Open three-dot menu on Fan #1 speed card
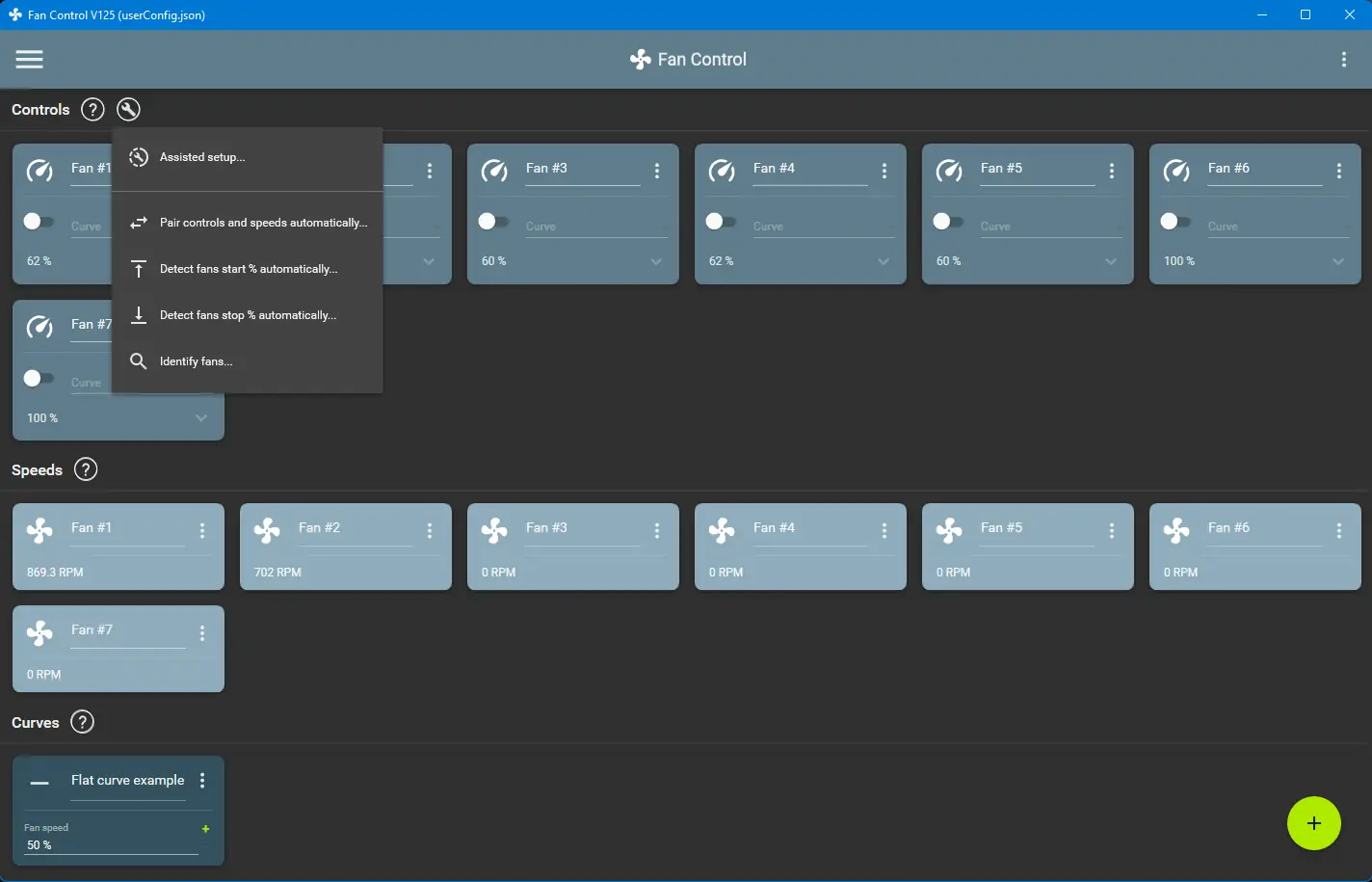Screen dimensions: 1372x882 (x=202, y=530)
